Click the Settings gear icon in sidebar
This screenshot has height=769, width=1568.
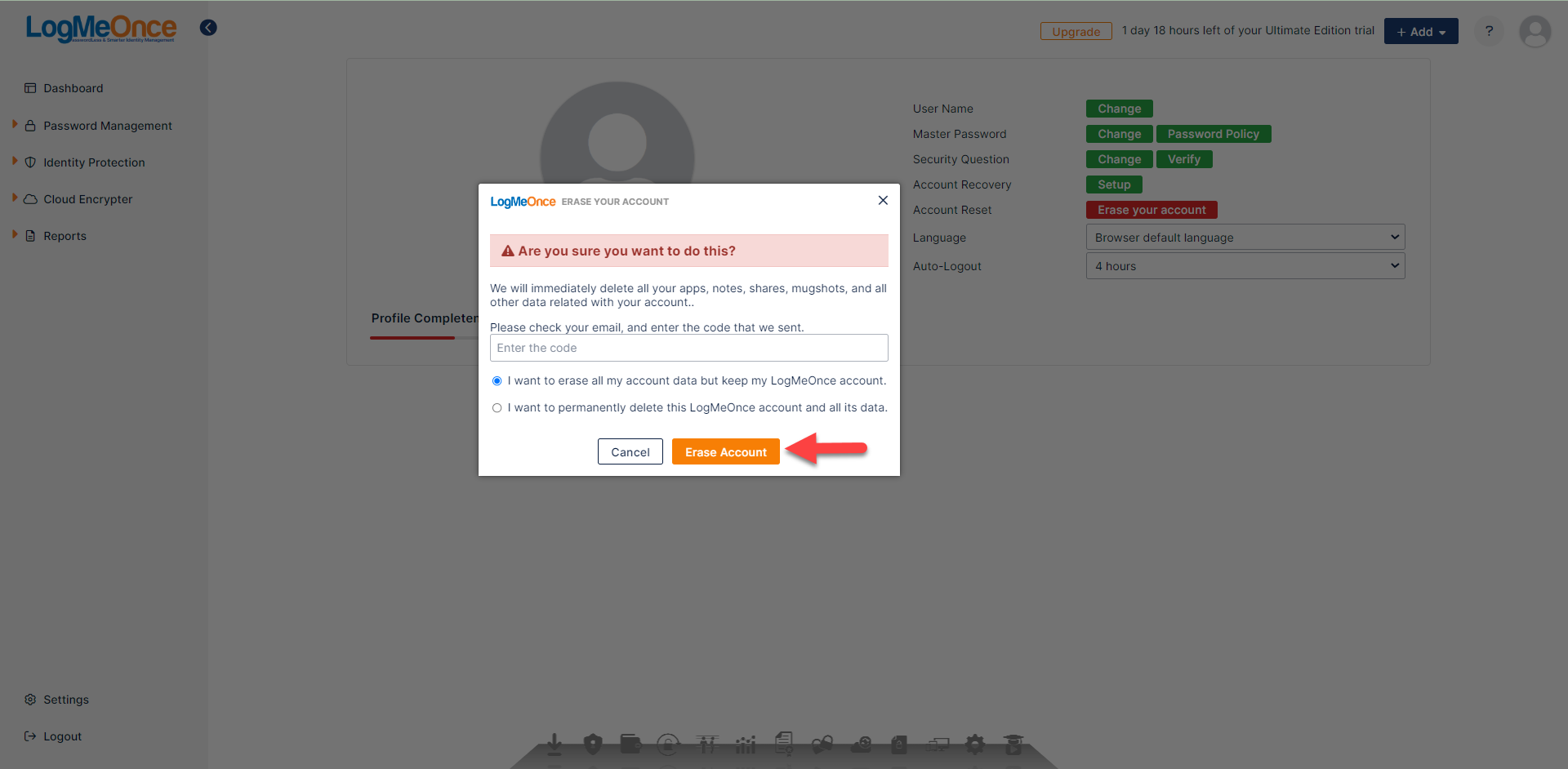point(30,700)
